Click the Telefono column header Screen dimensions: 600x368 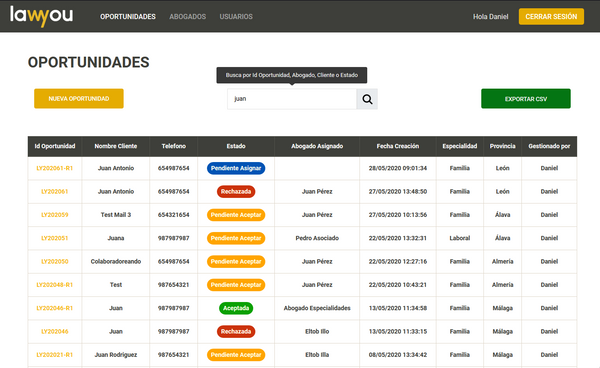click(173, 146)
